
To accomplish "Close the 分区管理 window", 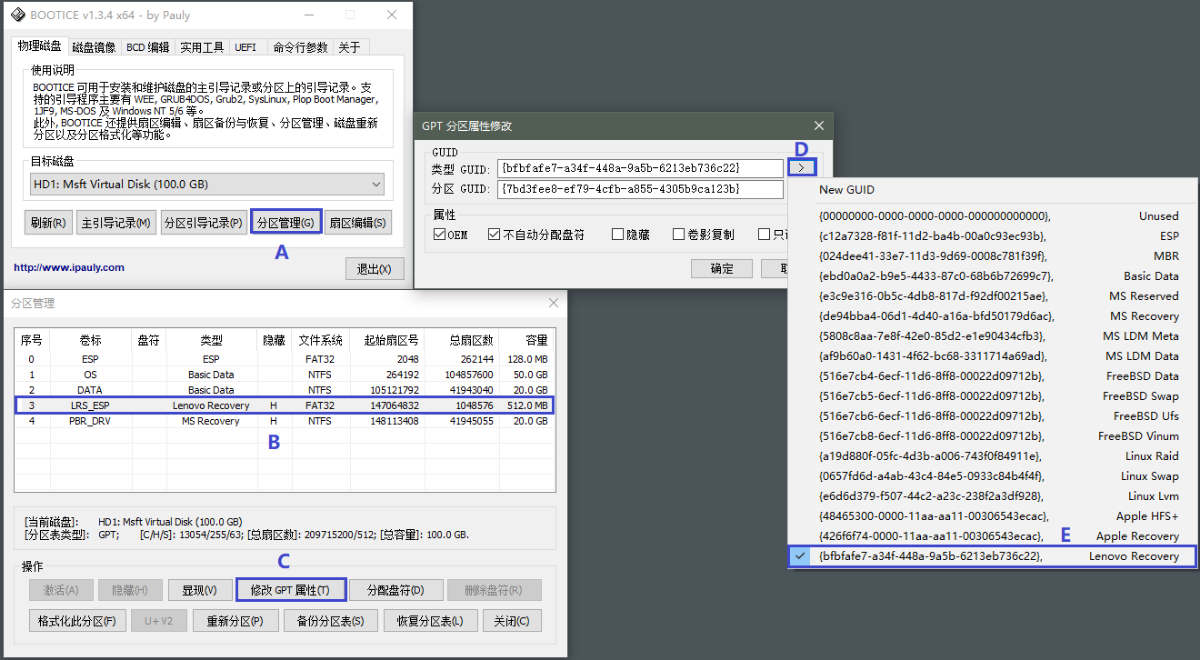I will pos(553,303).
